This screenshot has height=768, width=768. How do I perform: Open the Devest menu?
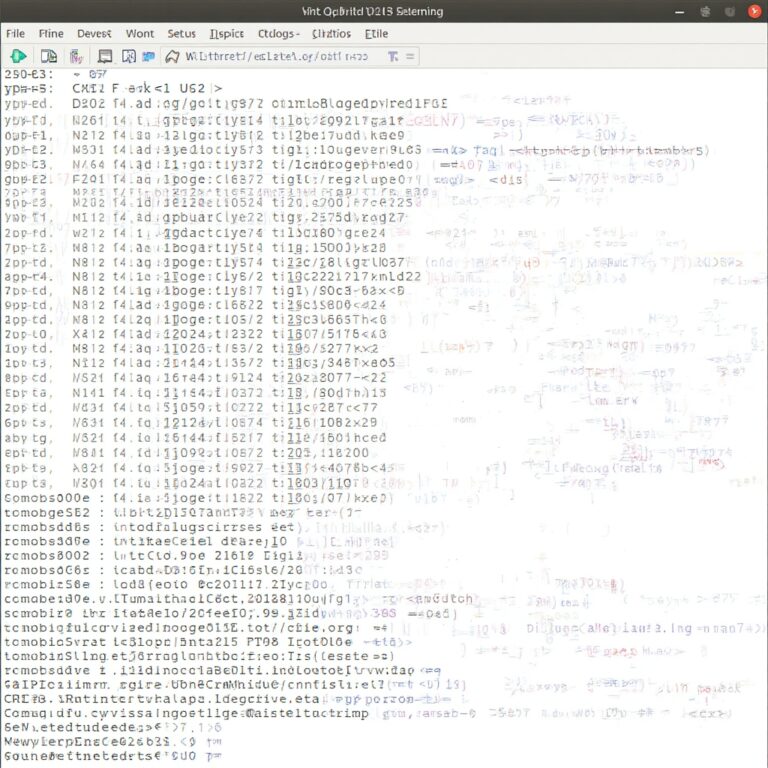(94, 34)
